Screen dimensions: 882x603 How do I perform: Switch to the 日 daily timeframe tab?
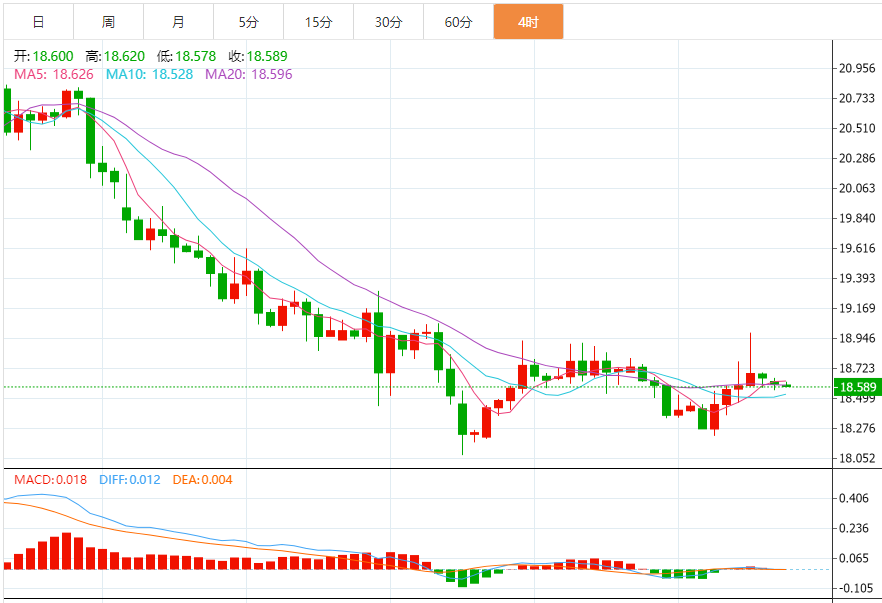pyautogui.click(x=38, y=22)
